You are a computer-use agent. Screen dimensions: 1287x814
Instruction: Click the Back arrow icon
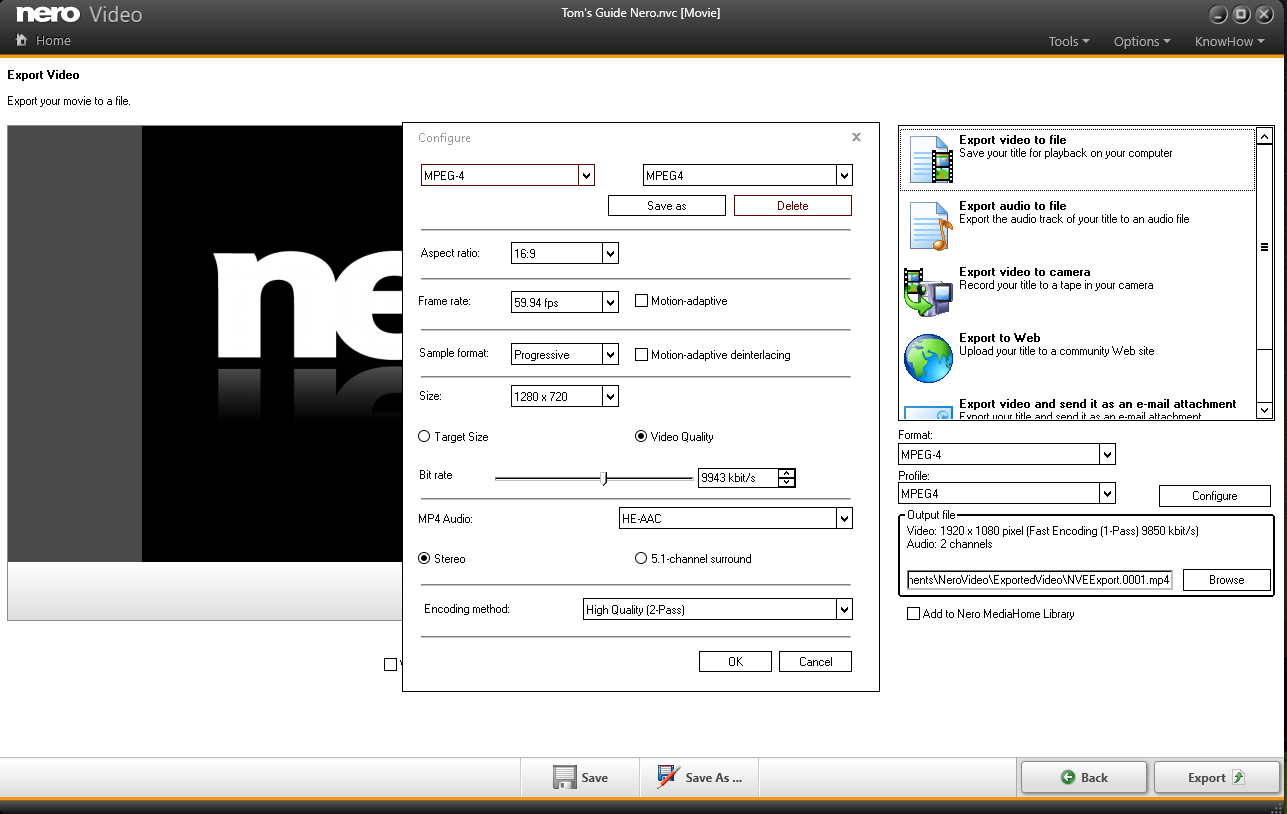(x=1068, y=777)
